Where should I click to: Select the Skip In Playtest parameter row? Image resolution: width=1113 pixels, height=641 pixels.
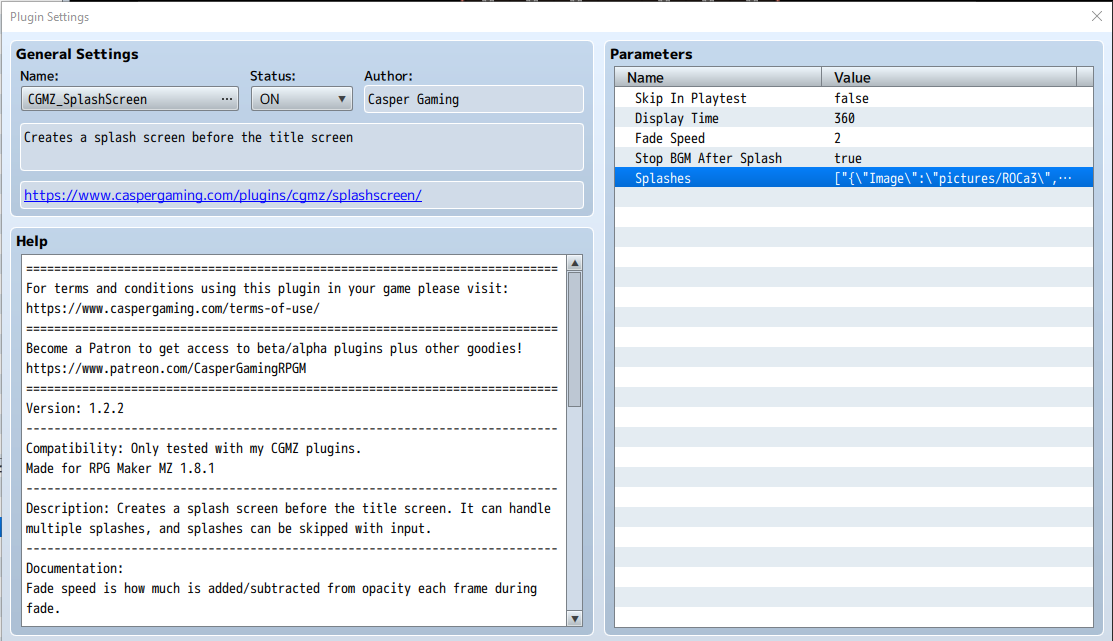click(x=853, y=98)
